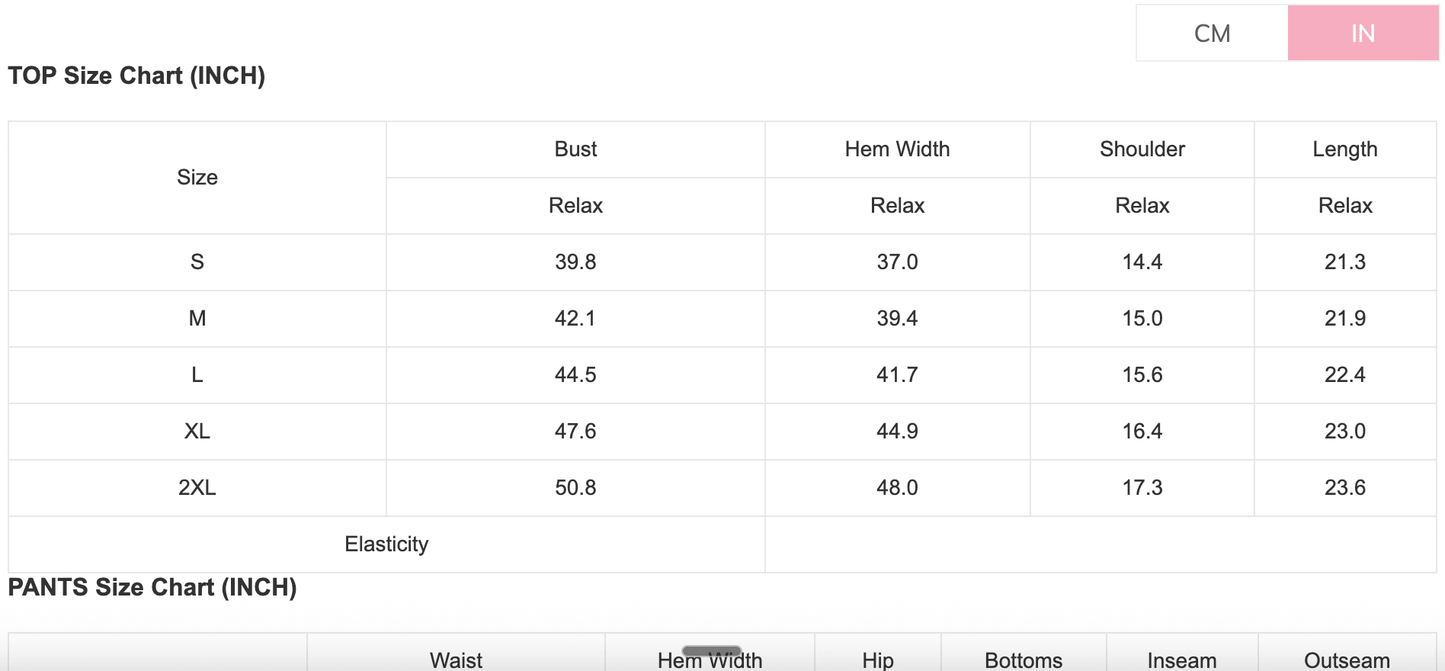Click the size S row label
The height and width of the screenshot is (671, 1445).
coord(197,262)
